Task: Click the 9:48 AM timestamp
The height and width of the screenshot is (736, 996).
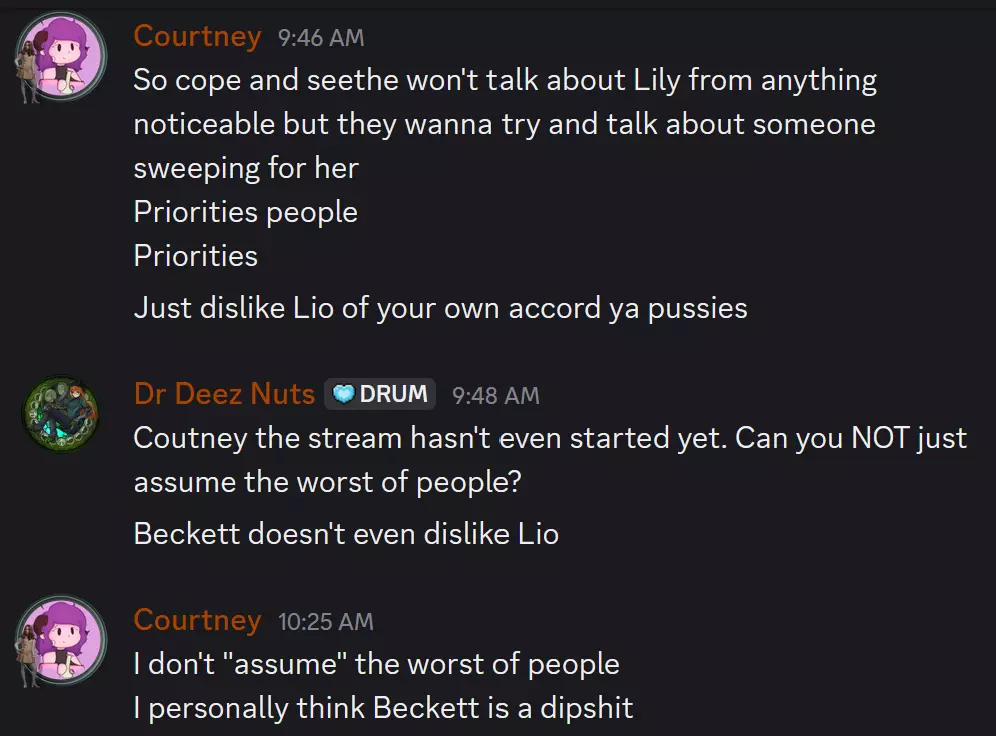Action: click(495, 396)
